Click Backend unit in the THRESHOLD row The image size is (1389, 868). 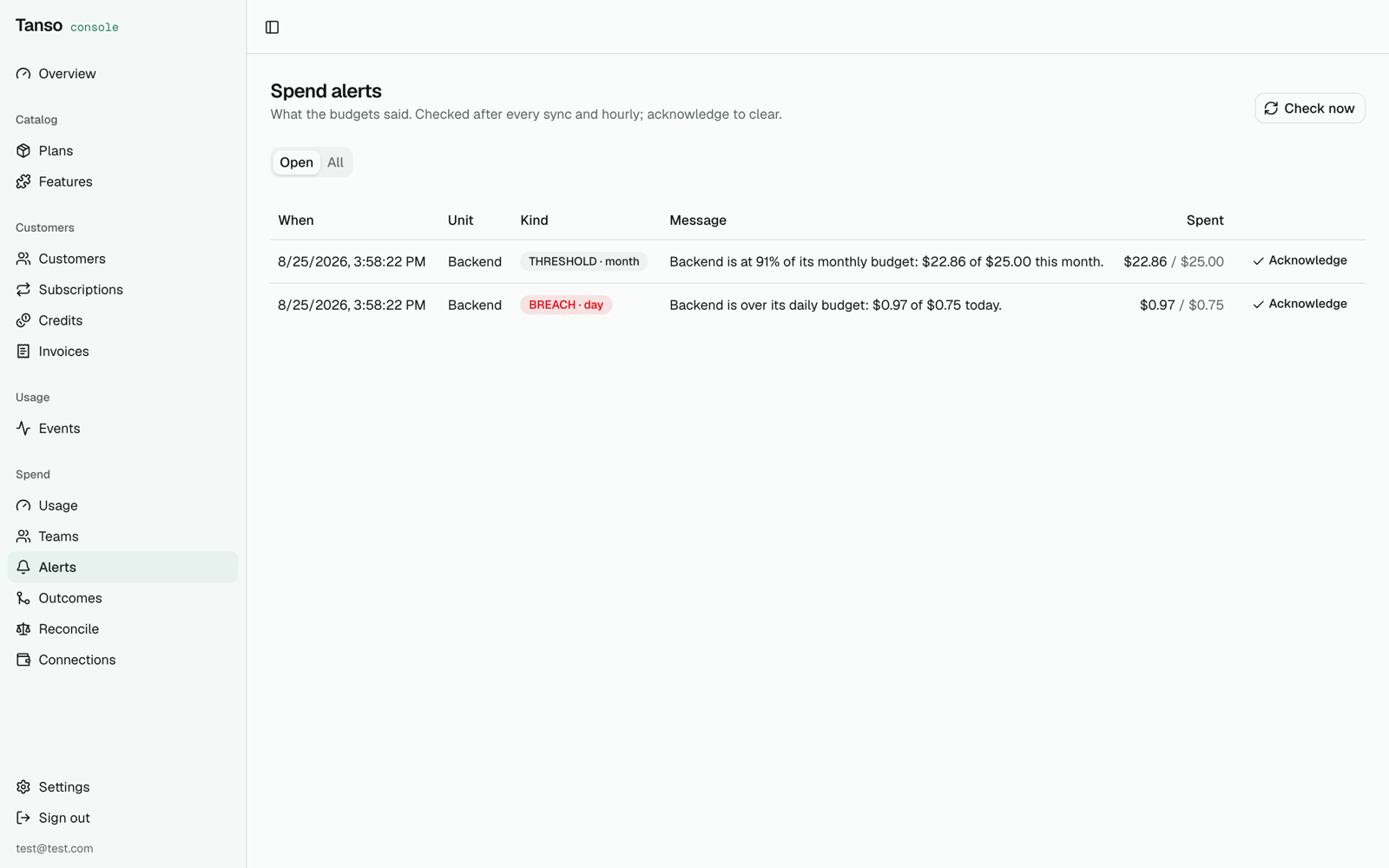tap(475, 261)
